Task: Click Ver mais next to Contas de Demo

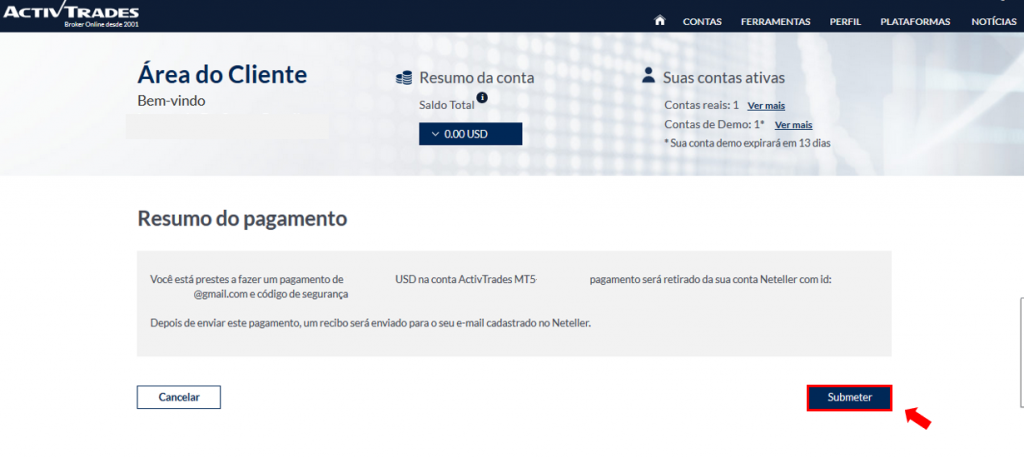Action: coord(793,125)
